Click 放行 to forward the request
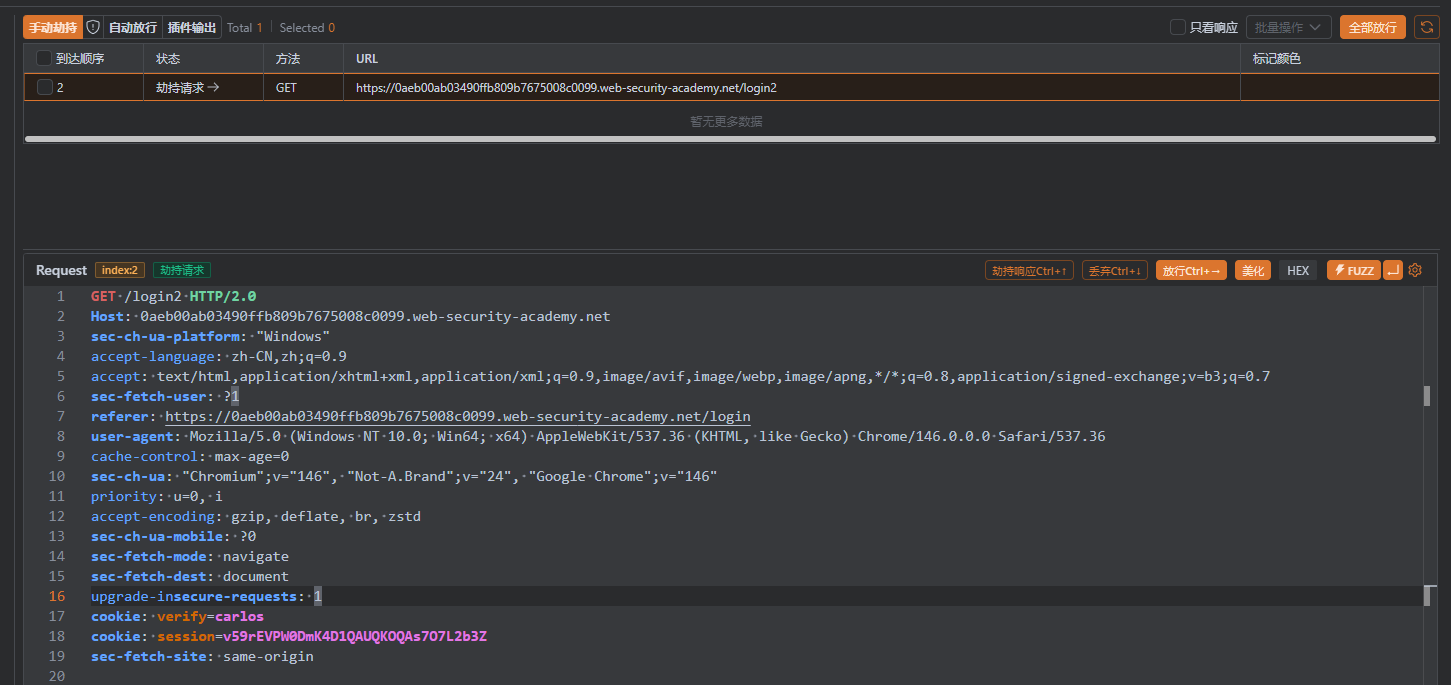This screenshot has height=685, width=1451. pyautogui.click(x=1191, y=270)
